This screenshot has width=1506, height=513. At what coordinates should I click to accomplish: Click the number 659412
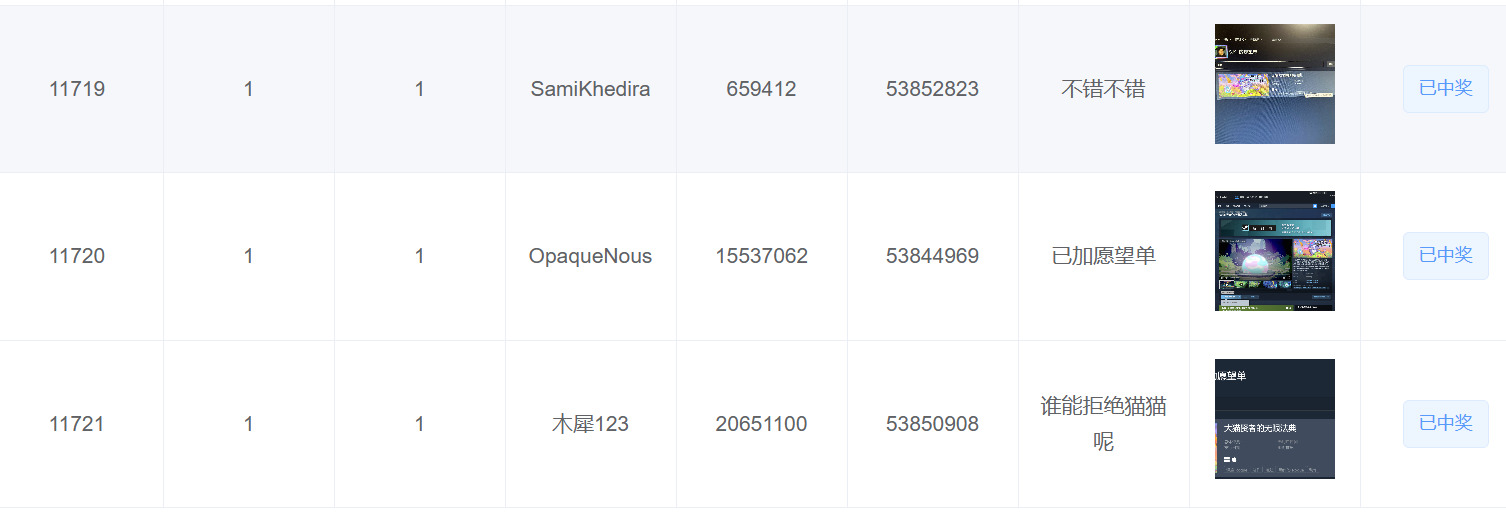761,89
